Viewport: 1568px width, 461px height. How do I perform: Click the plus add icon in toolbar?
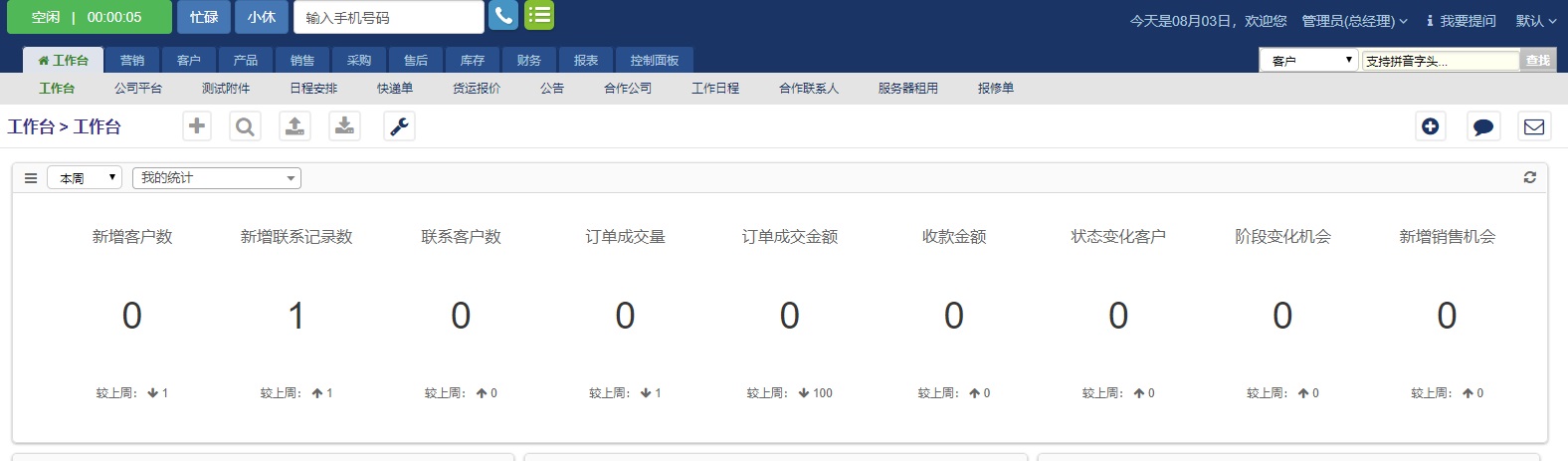[x=197, y=126]
